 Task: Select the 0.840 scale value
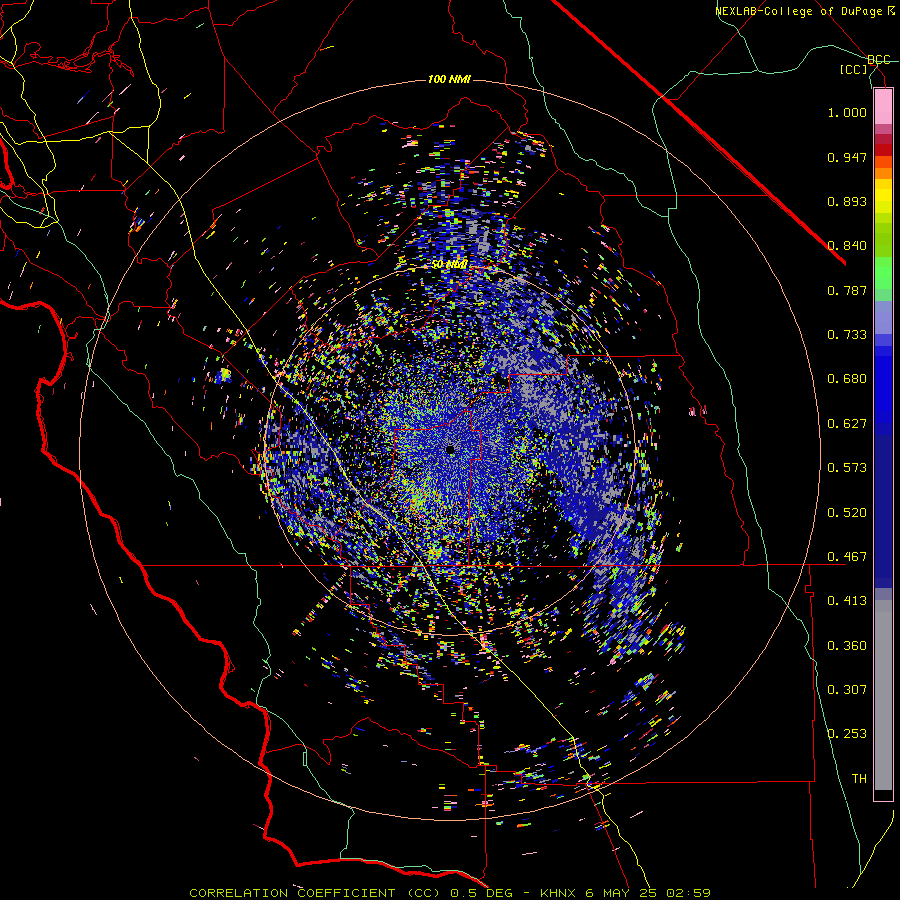pyautogui.click(x=847, y=246)
